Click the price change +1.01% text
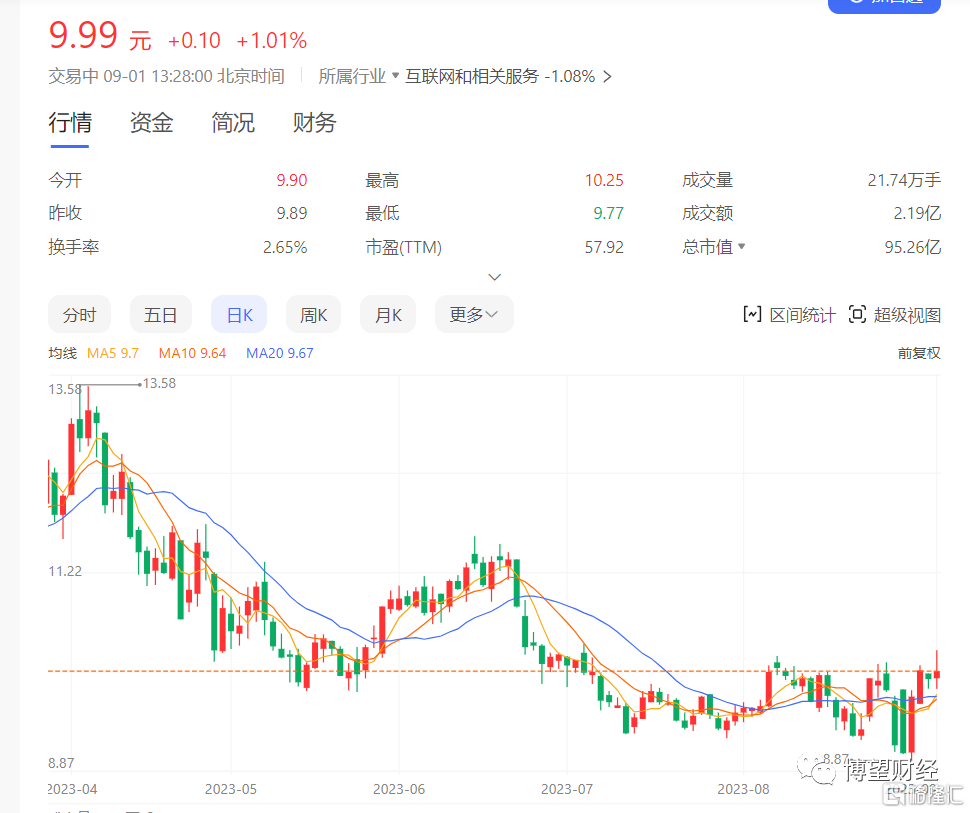 pyautogui.click(x=272, y=41)
